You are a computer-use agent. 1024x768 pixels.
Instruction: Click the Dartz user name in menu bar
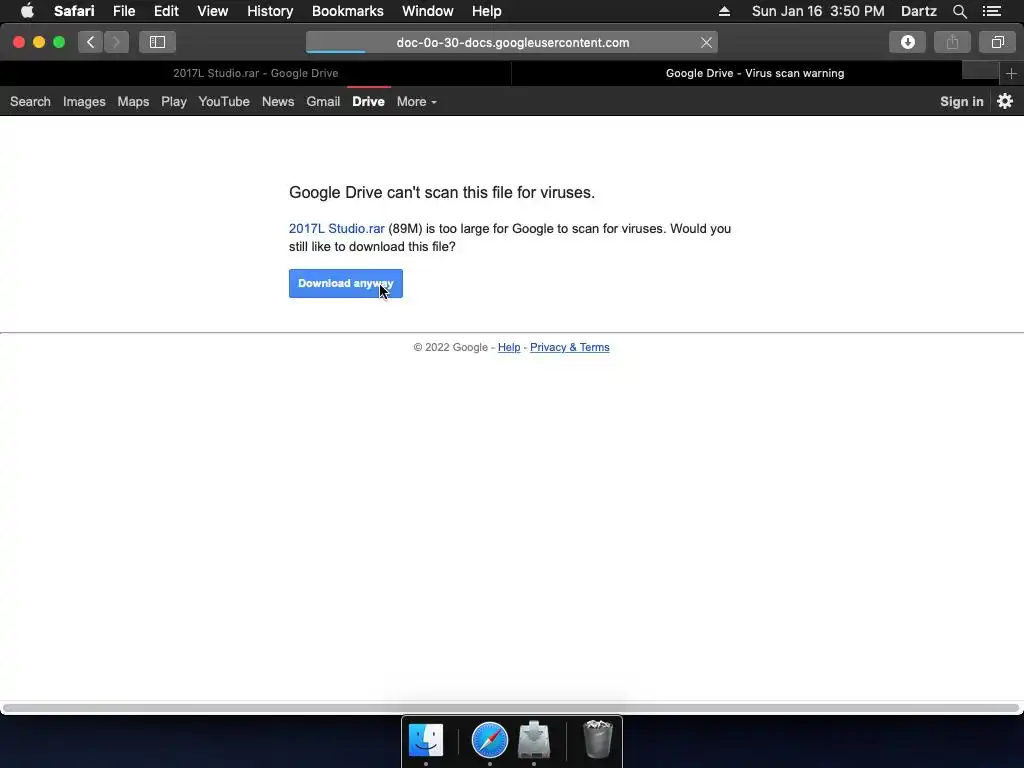point(918,11)
